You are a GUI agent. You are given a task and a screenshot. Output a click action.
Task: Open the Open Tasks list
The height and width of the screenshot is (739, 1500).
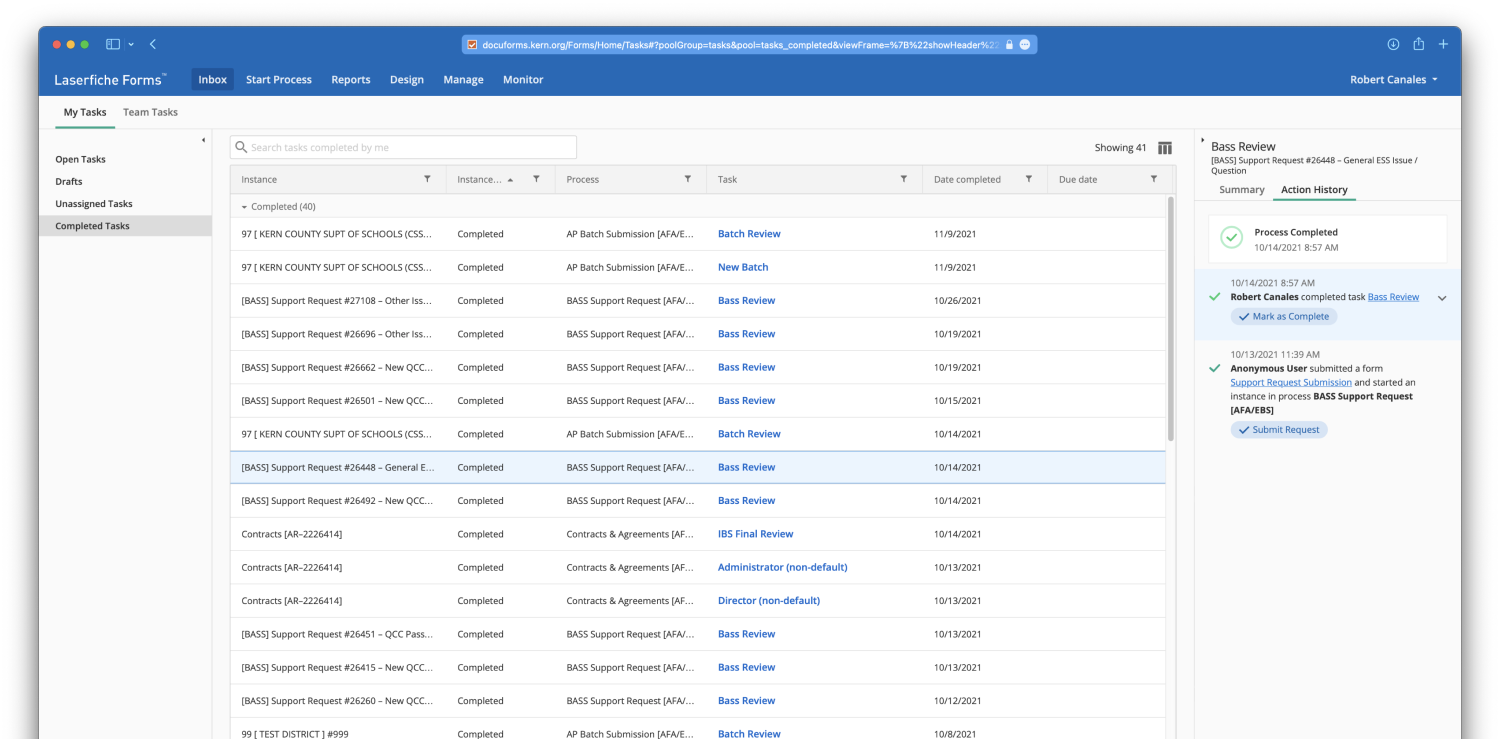pos(80,159)
